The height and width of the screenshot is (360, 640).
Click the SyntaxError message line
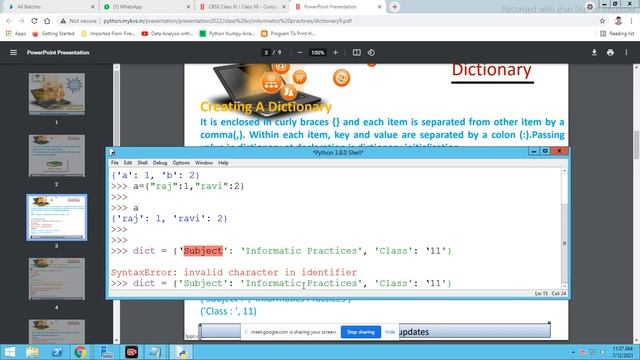click(x=234, y=272)
